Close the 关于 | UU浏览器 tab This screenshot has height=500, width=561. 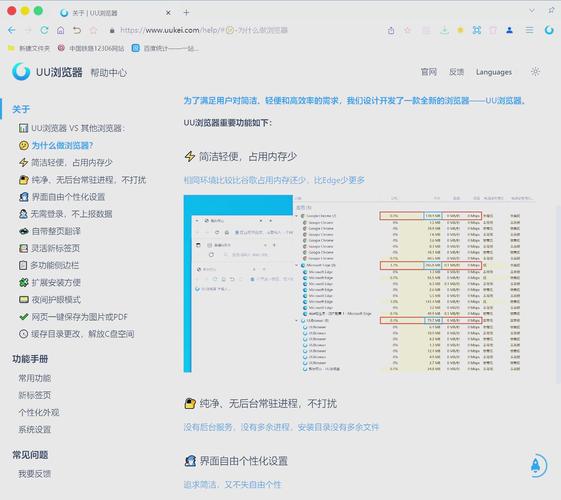coord(168,13)
